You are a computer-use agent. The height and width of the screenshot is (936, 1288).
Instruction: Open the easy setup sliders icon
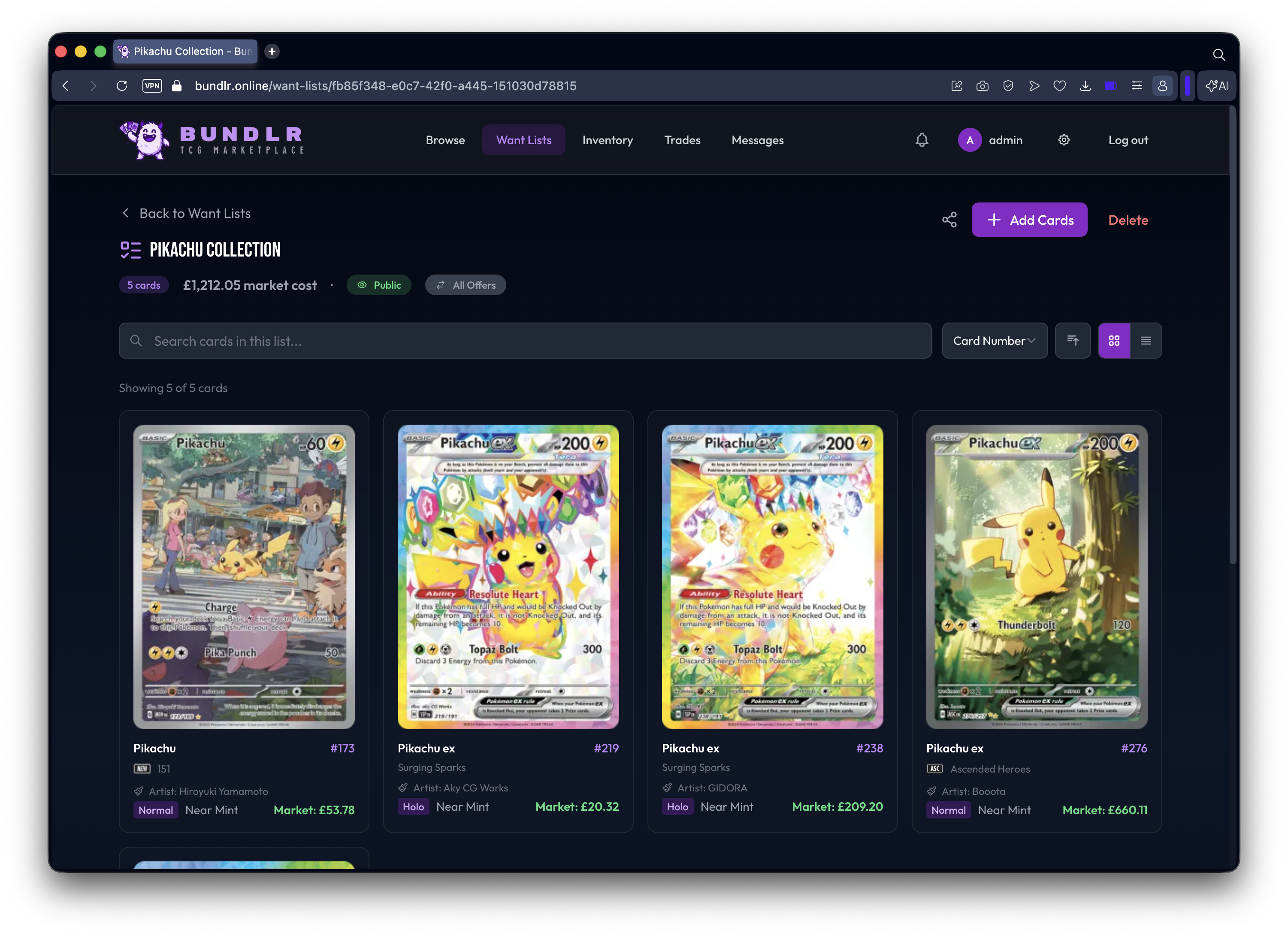pos(1137,86)
